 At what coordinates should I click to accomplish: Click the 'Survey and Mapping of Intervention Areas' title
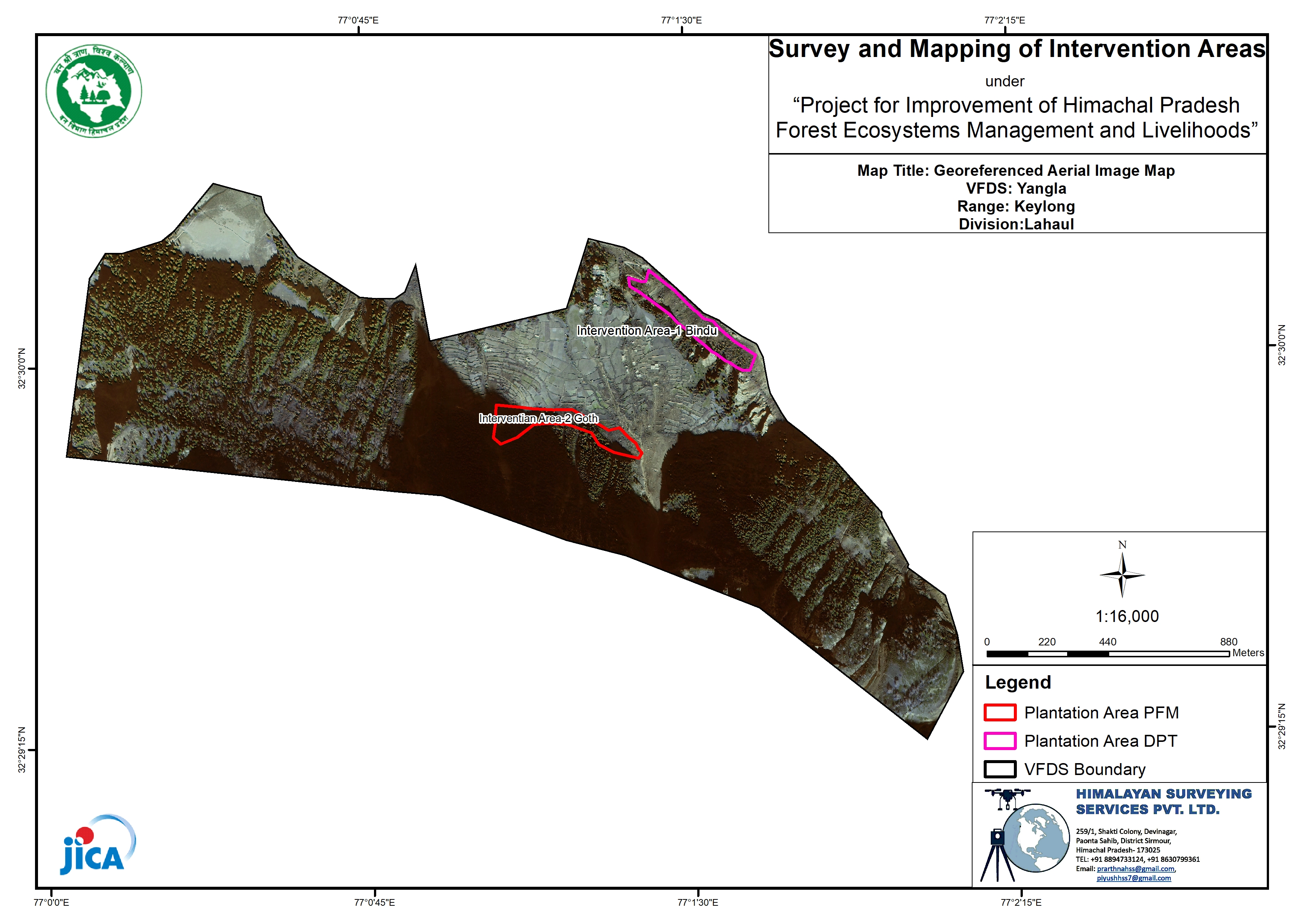1017,48
